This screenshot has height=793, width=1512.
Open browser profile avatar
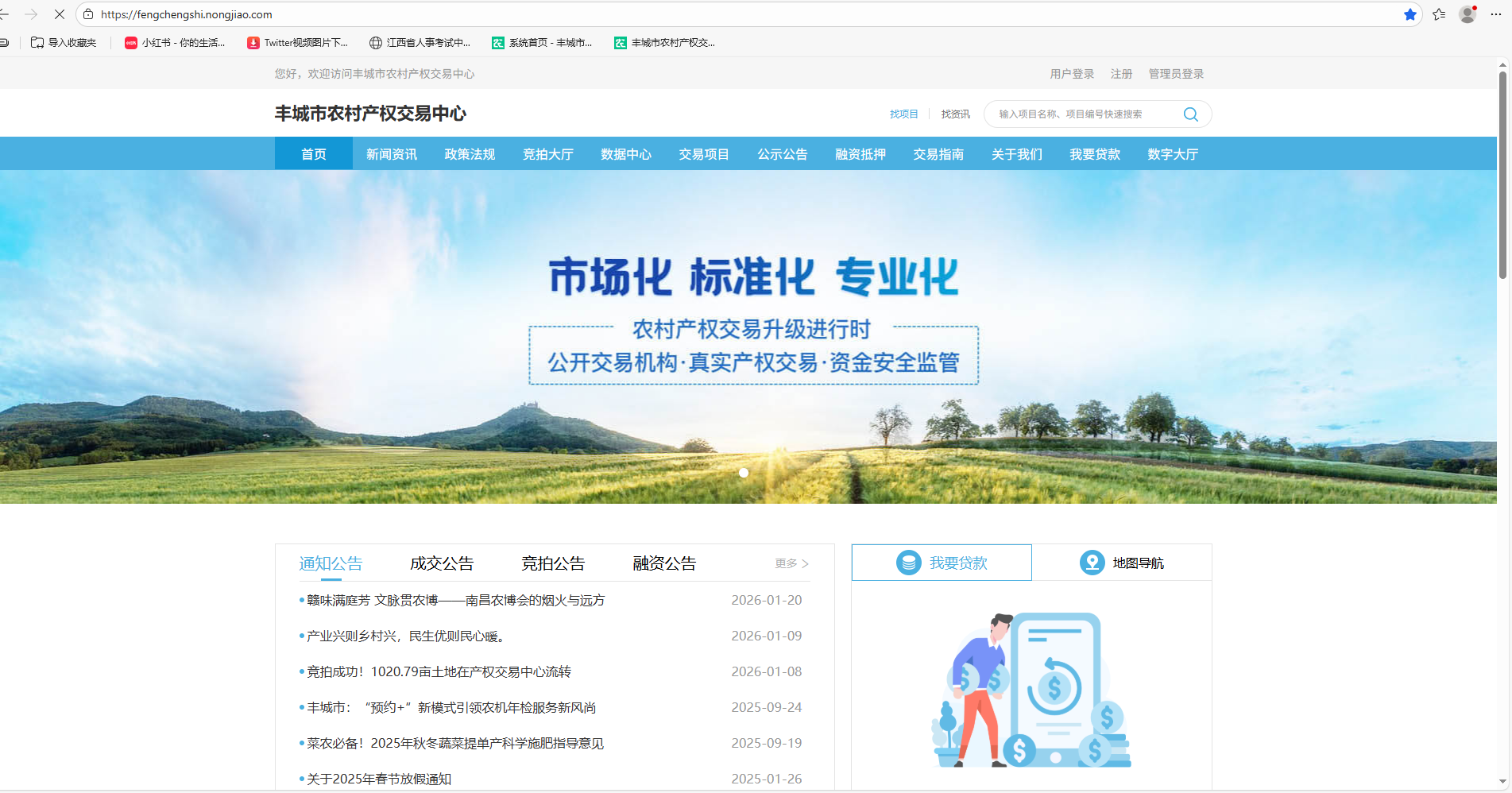pyautogui.click(x=1468, y=14)
